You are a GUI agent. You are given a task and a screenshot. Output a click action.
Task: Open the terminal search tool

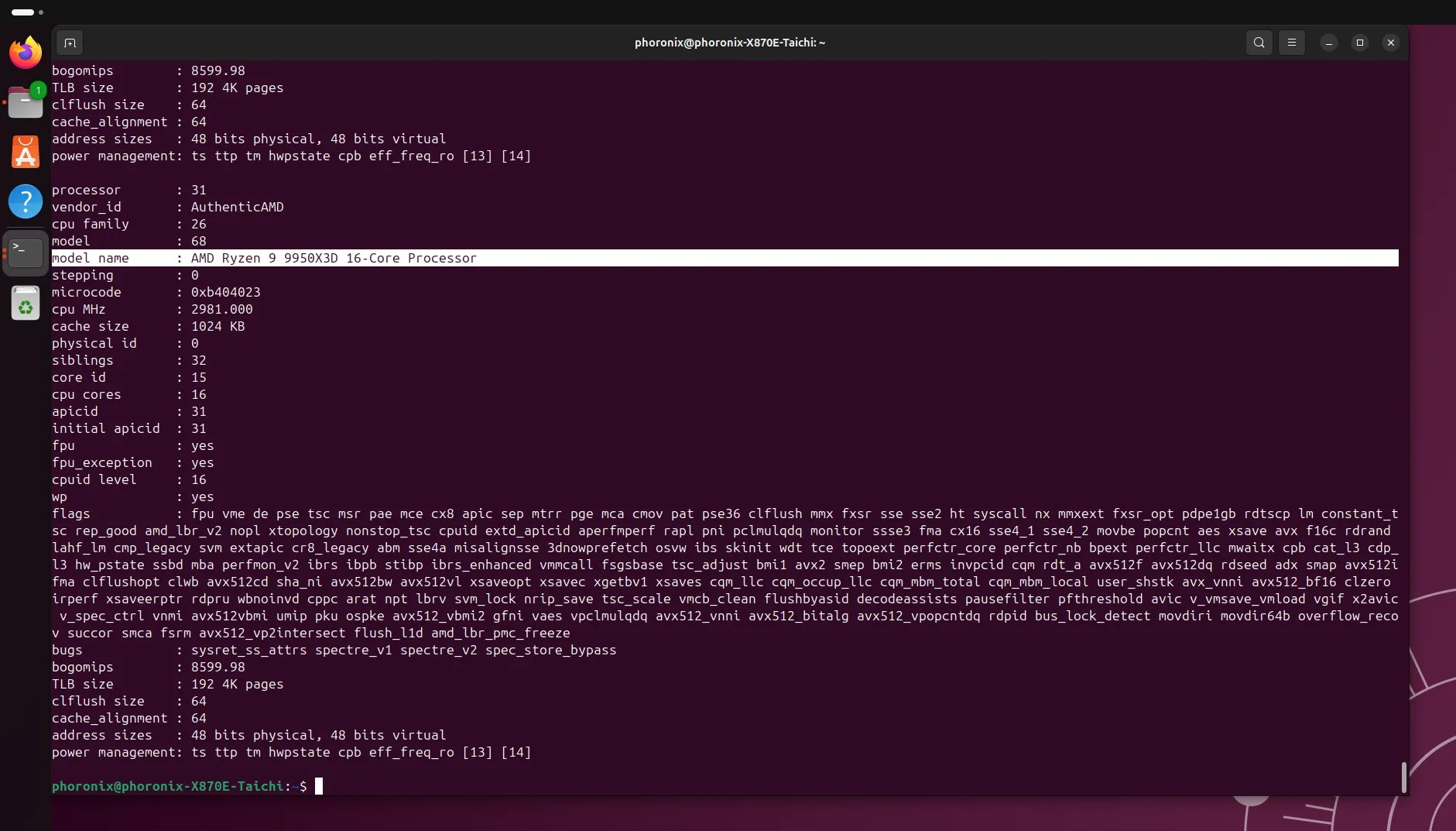coord(1259,43)
